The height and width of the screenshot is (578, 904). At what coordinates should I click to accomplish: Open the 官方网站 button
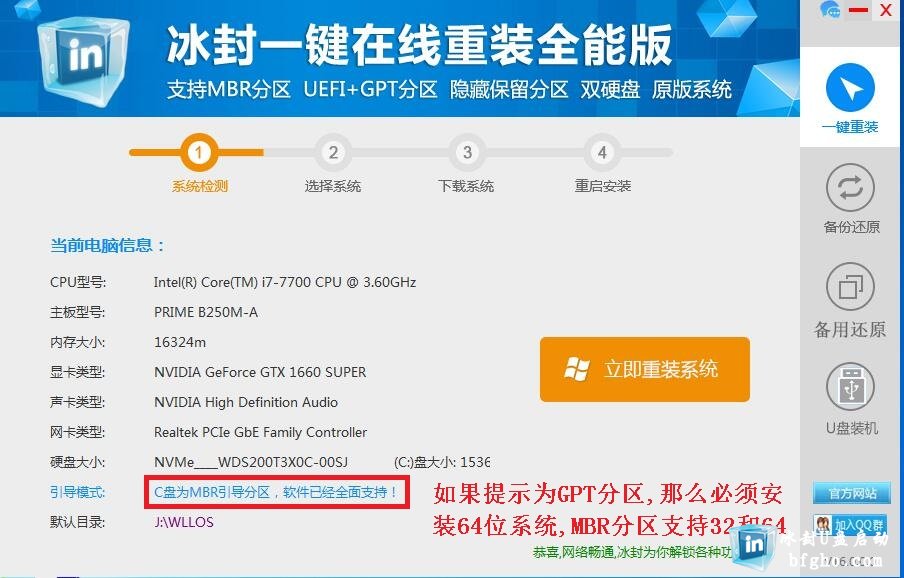(x=852, y=494)
